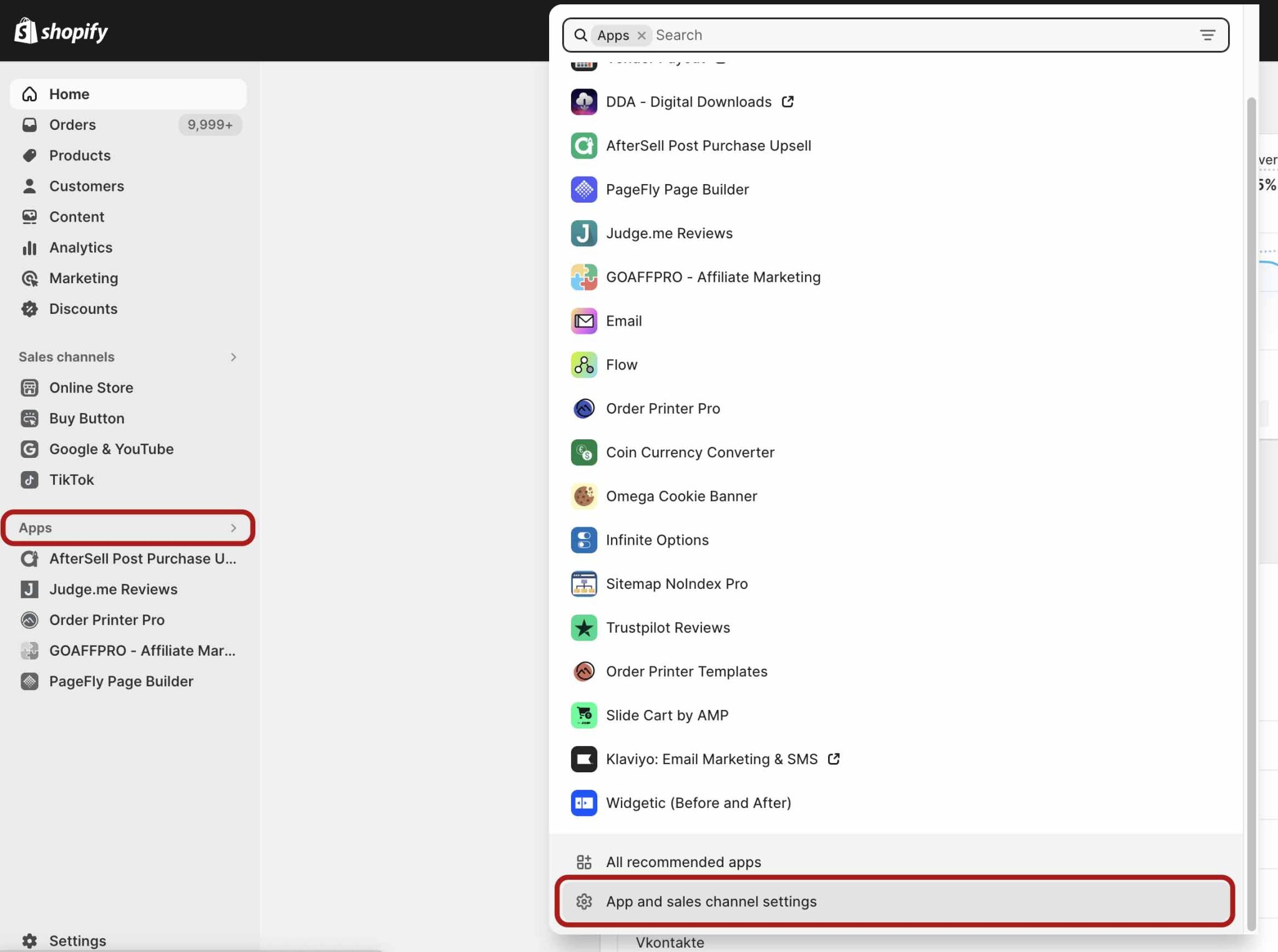Click the search filter icon
The width and height of the screenshot is (1278, 952).
point(1207,35)
